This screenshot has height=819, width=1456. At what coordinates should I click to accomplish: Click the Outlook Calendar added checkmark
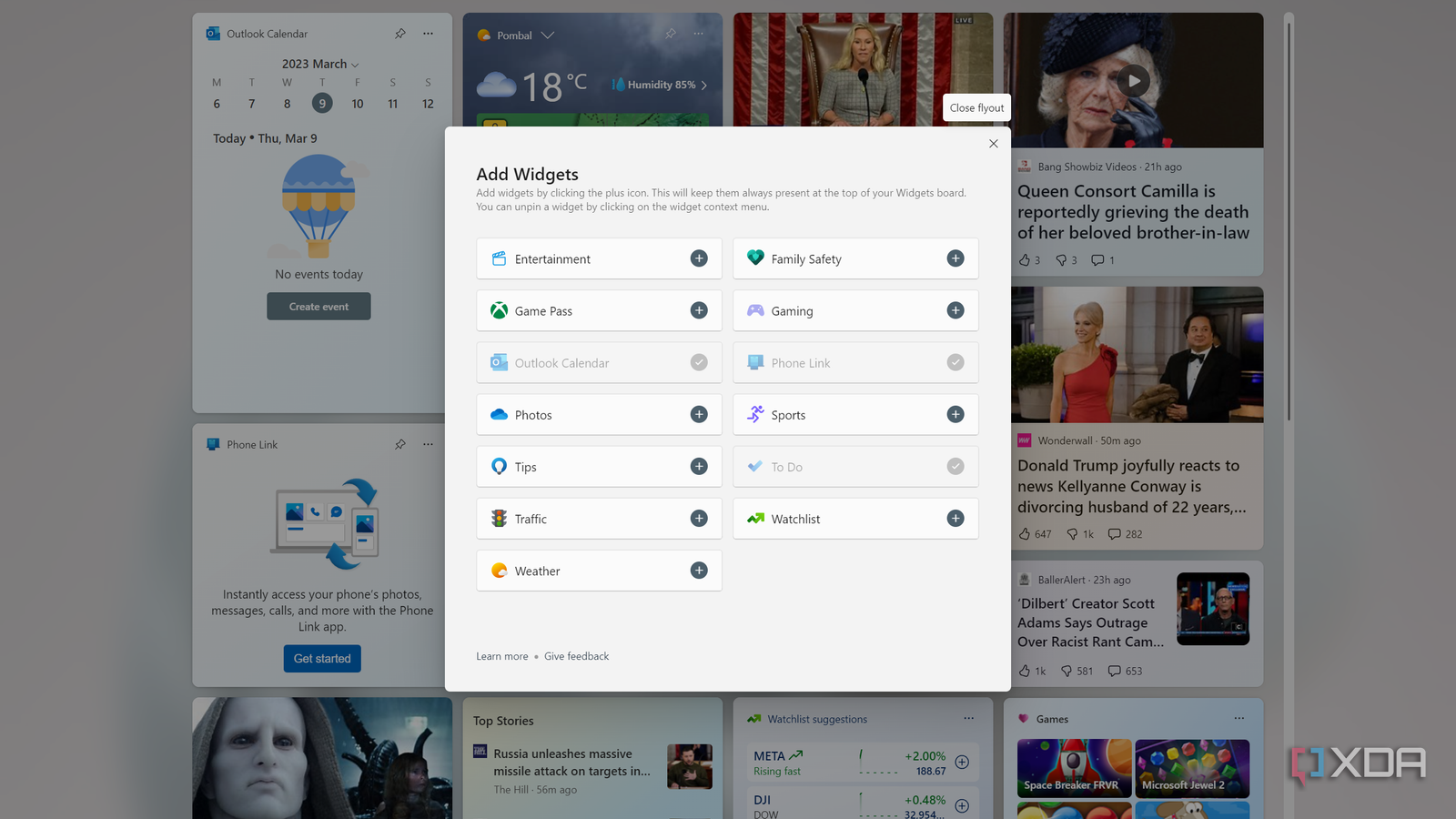(x=699, y=362)
